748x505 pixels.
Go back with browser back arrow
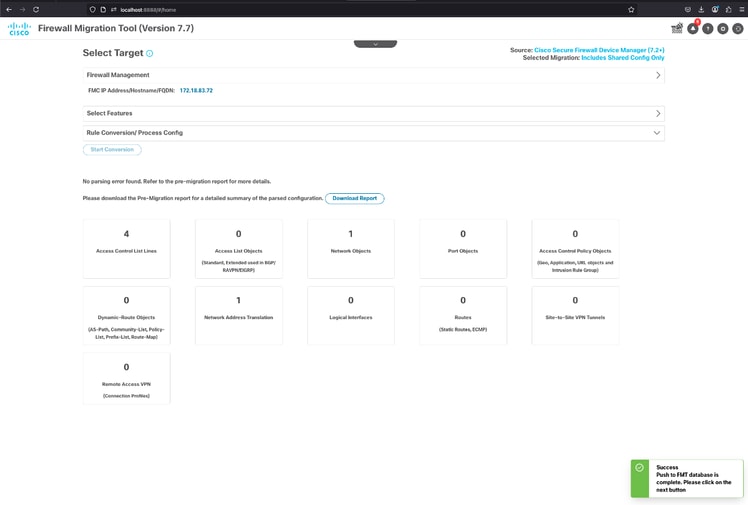pos(9,9)
